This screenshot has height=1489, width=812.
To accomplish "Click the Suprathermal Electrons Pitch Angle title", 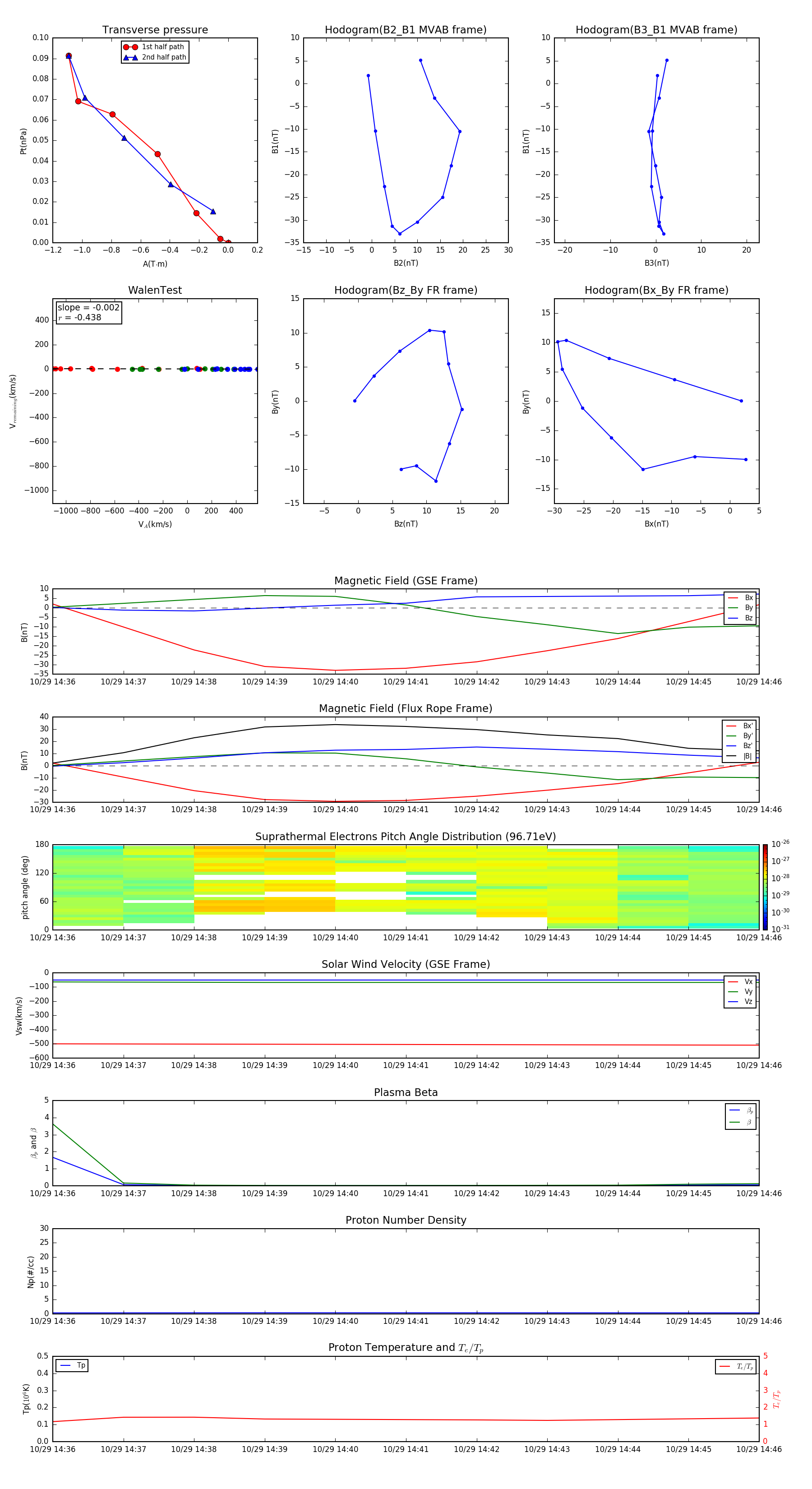I will 406,837.
